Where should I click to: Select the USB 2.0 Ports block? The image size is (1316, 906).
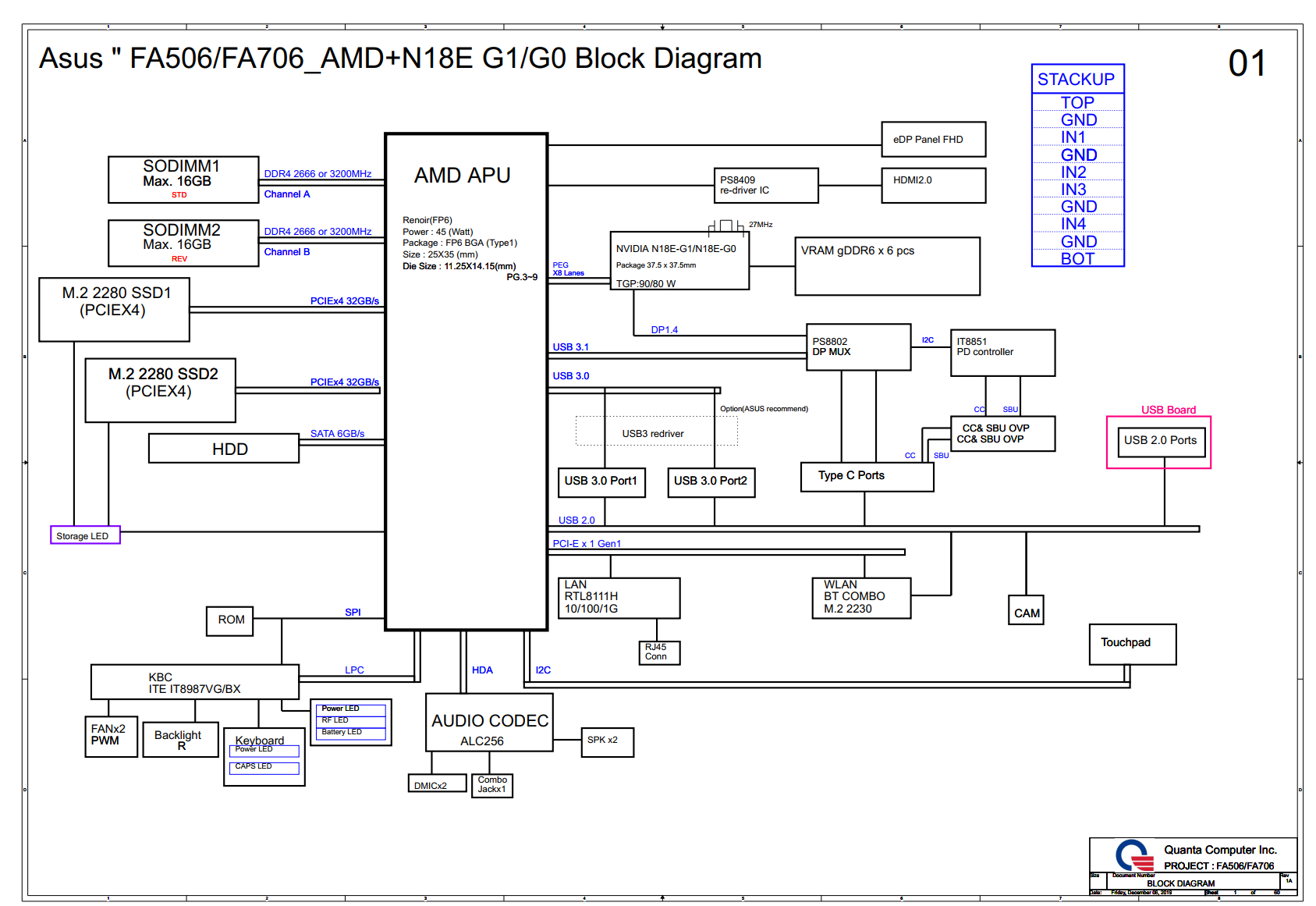pyautogui.click(x=1161, y=442)
